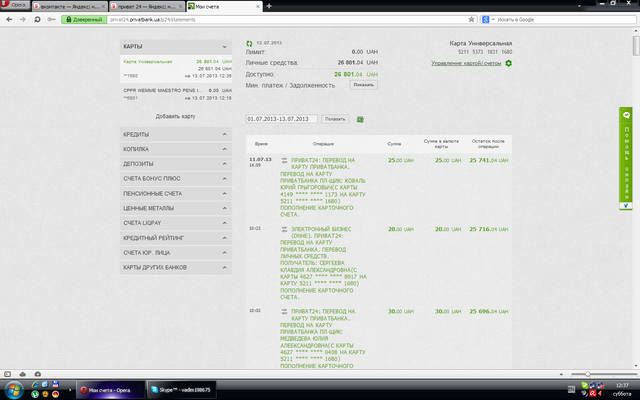Open the Opera main menu button
Image resolution: width=640 pixels, height=400 pixels.
[15, 5]
